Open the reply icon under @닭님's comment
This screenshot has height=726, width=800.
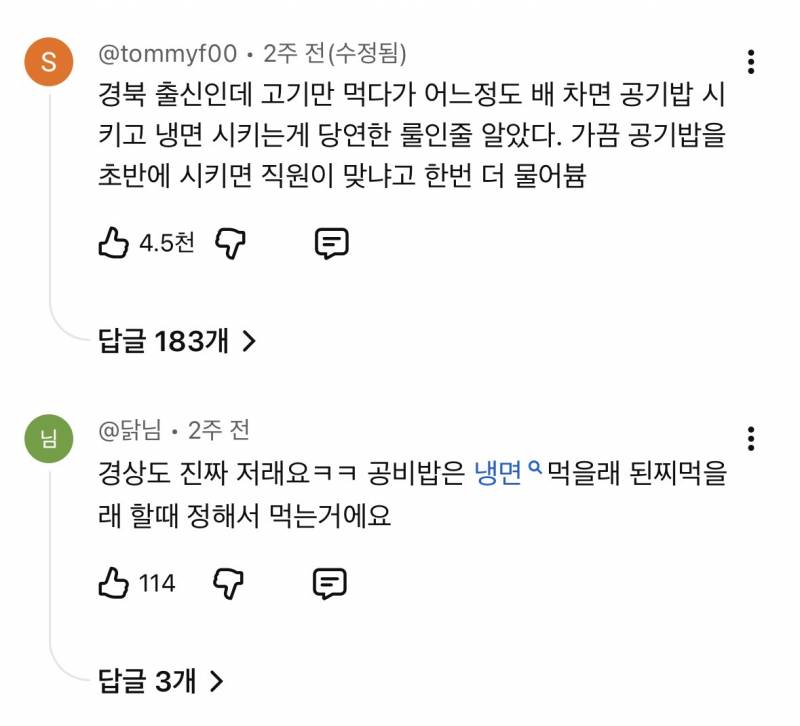(327, 582)
